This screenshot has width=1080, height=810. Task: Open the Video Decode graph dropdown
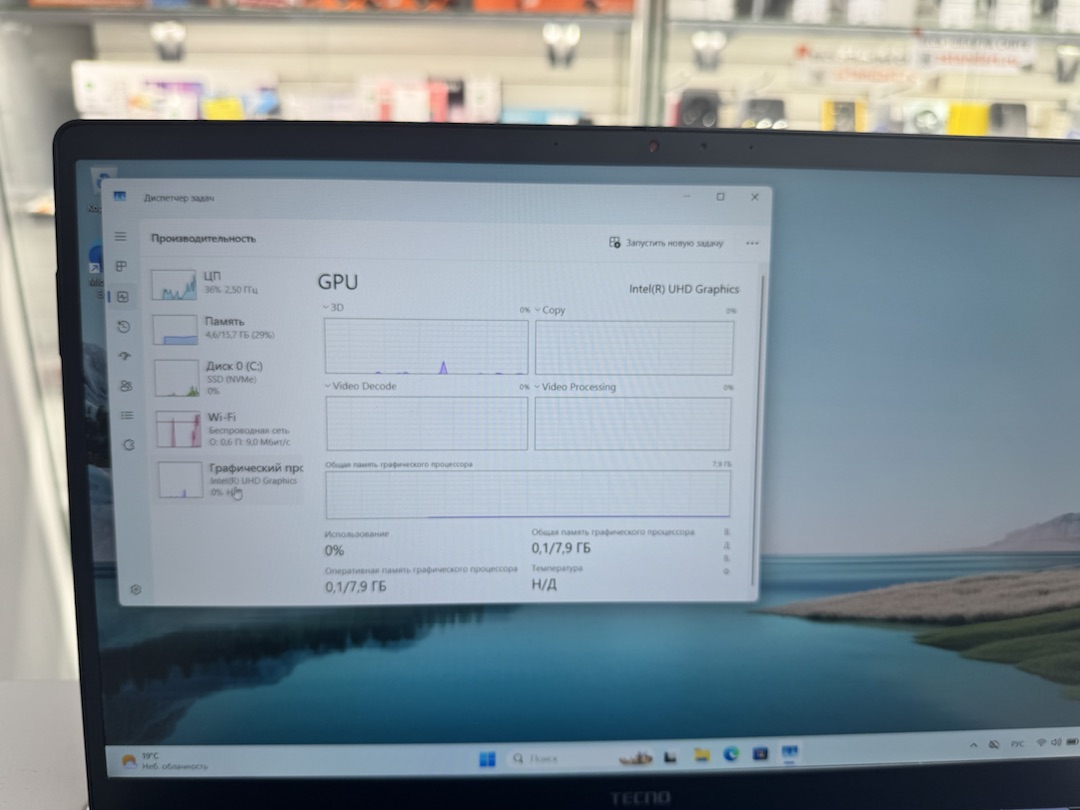click(x=361, y=386)
